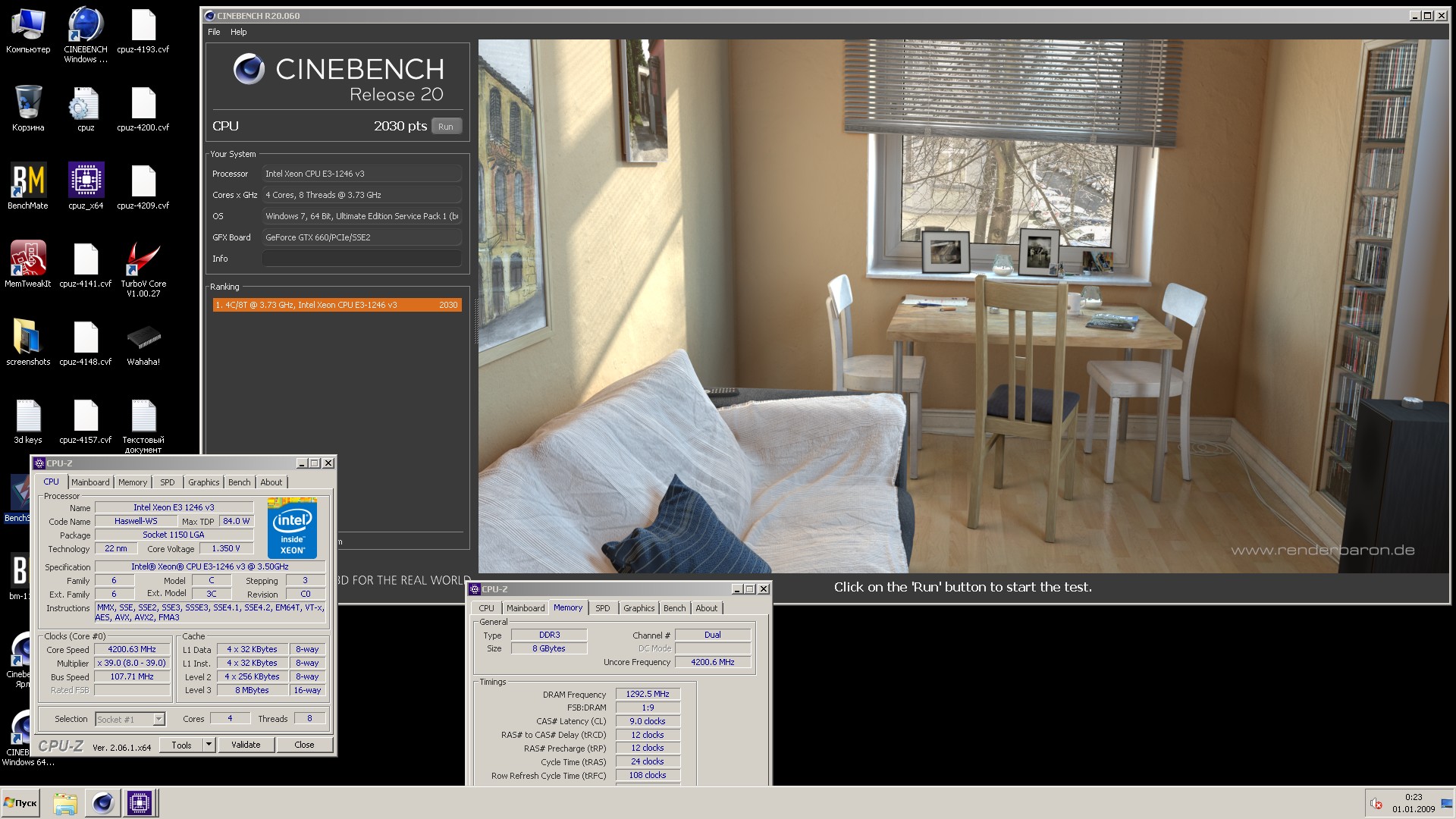Click the DRAM Frequency value 1292.5 MHz
The width and height of the screenshot is (1456, 819).
648,694
